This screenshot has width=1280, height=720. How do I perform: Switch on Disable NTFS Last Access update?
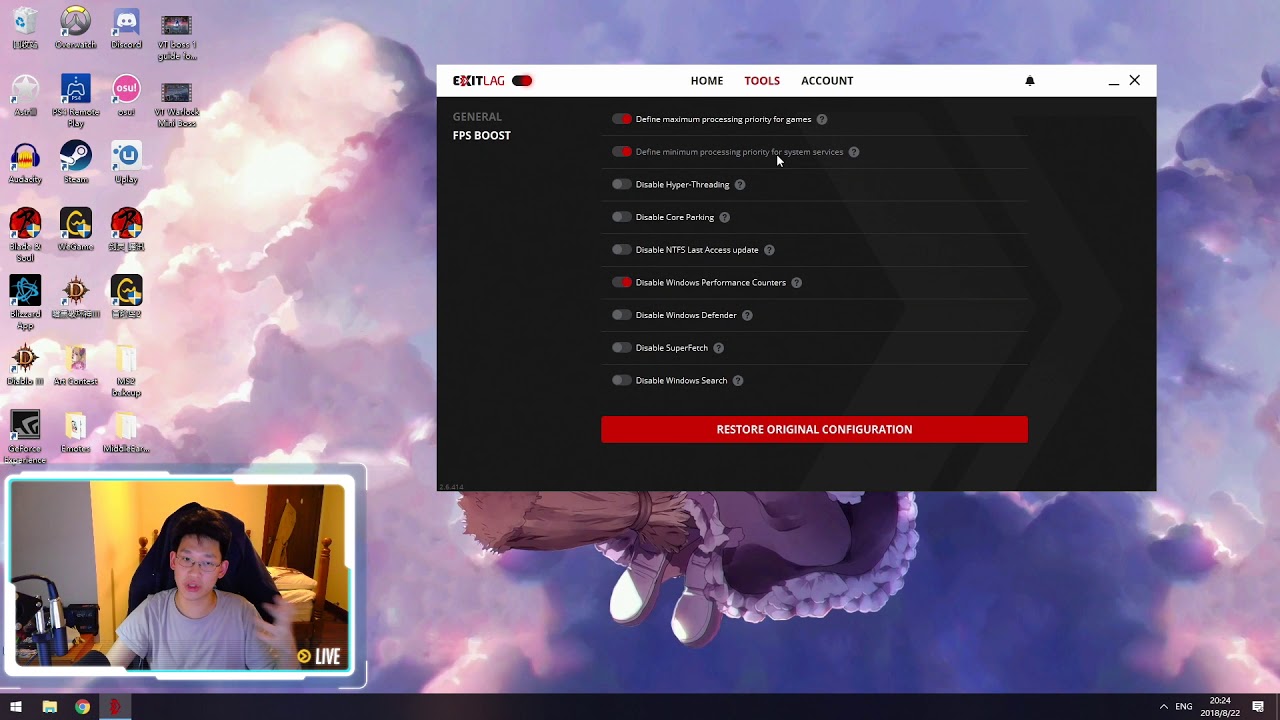622,250
